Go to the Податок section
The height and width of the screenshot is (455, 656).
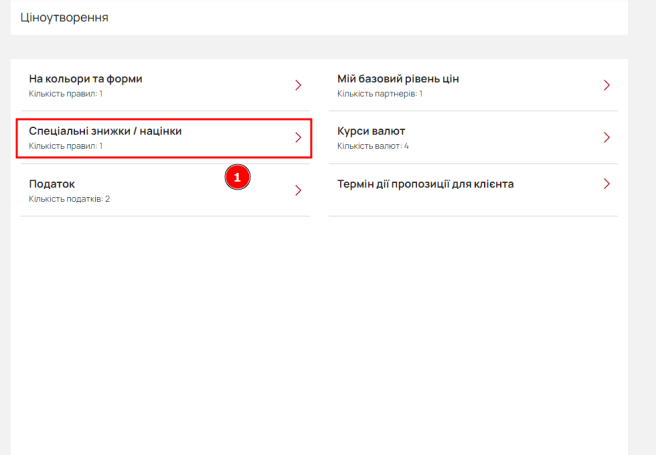click(165, 191)
